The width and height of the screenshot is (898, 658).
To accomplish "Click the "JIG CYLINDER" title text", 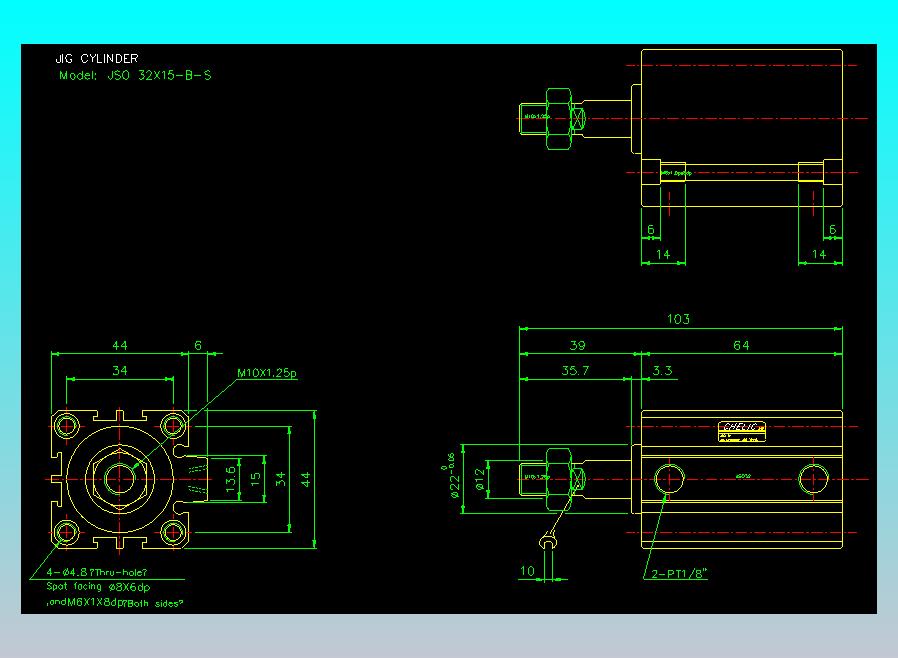I will tap(97, 58).
